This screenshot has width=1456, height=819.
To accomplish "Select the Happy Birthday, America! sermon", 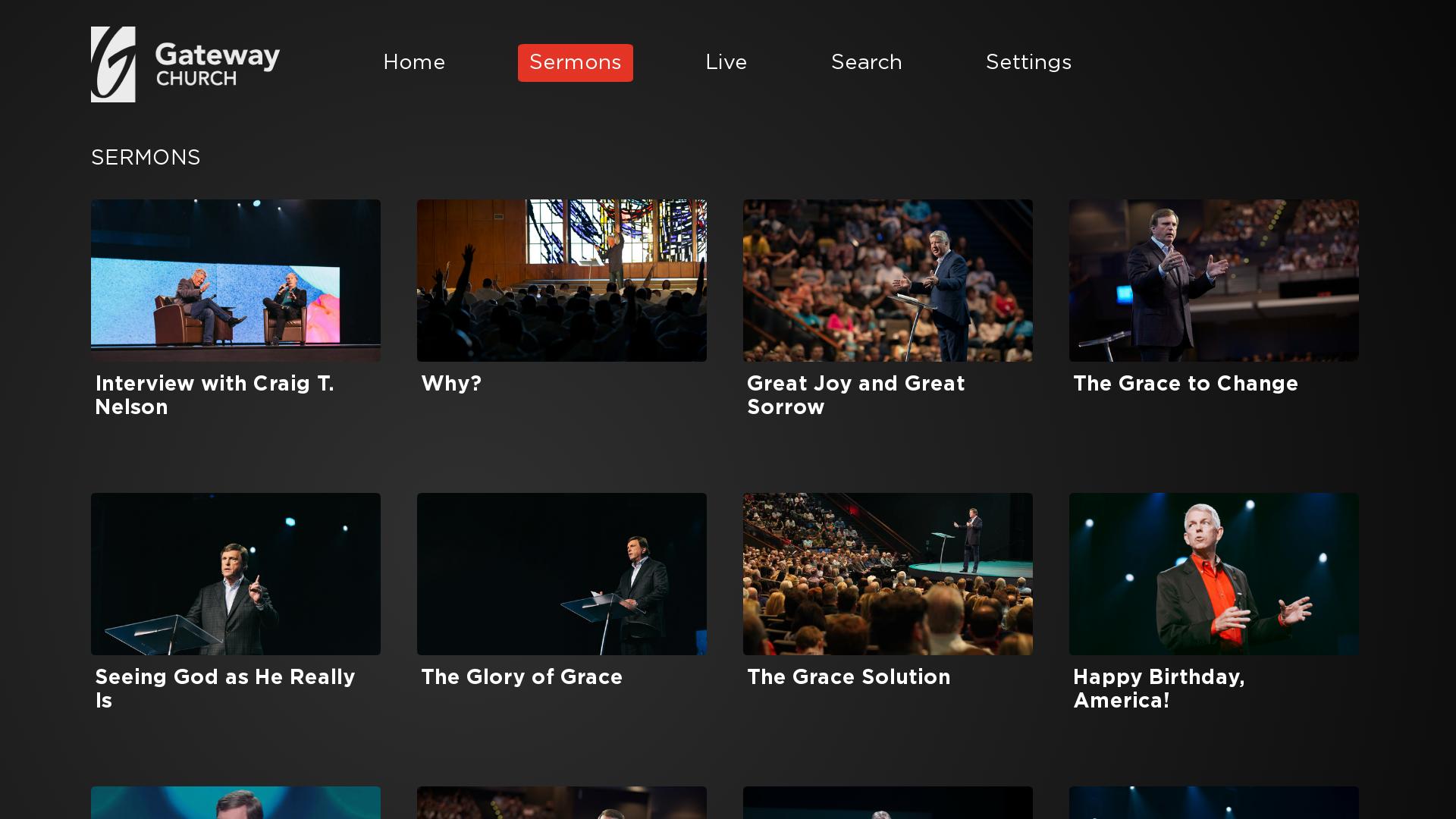I will pos(1213,573).
